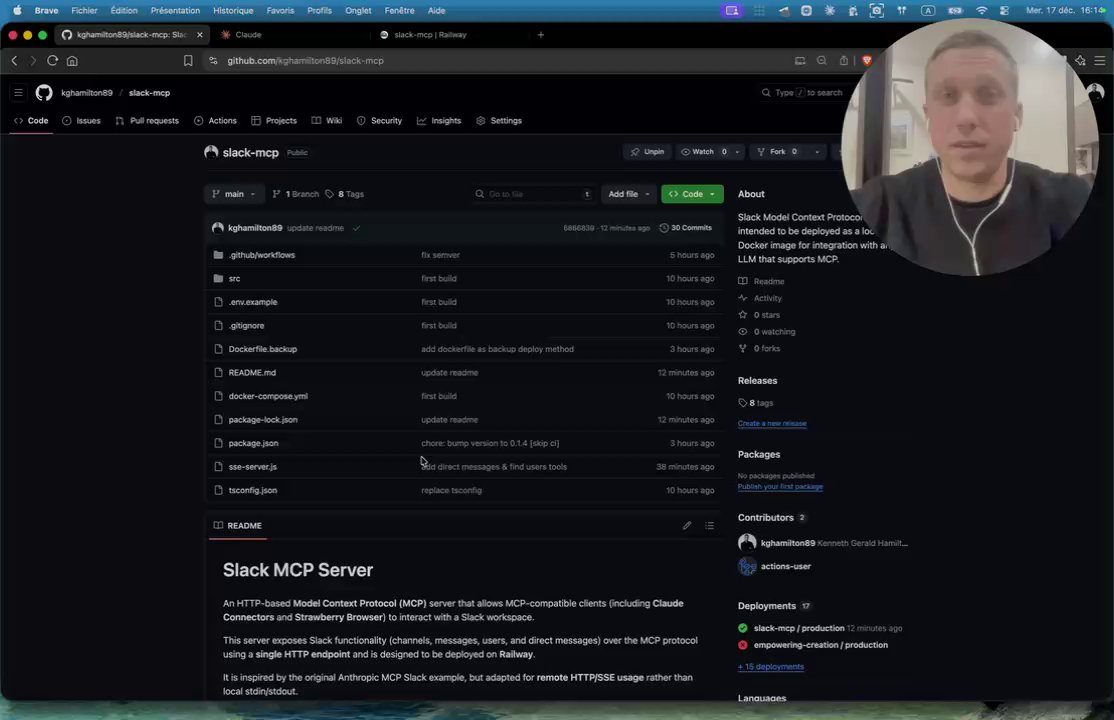This screenshot has height=720, width=1114.
Task: Open the Wiki tab
Action: pos(327,121)
